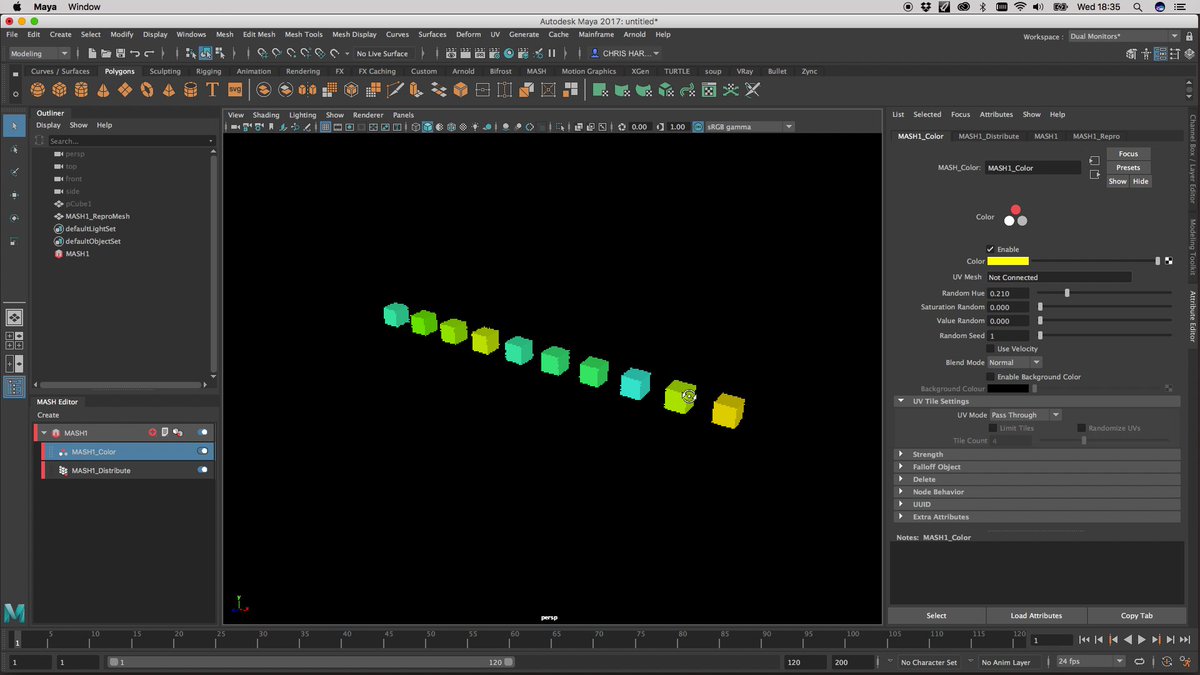Click the Load Attributes button
The width and height of the screenshot is (1200, 675).
pyautogui.click(x=1036, y=616)
